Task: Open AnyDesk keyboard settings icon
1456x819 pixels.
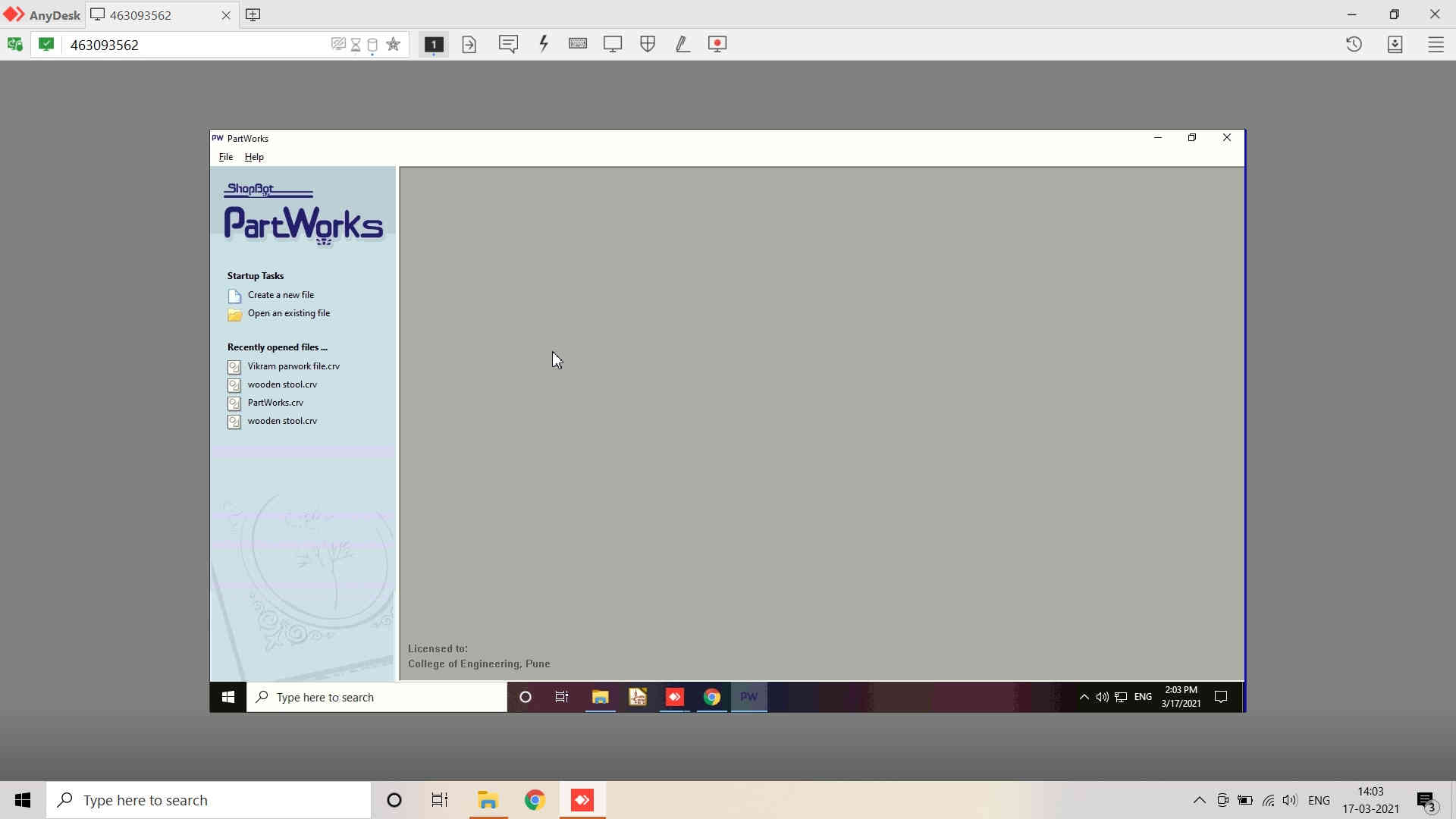Action: [578, 43]
